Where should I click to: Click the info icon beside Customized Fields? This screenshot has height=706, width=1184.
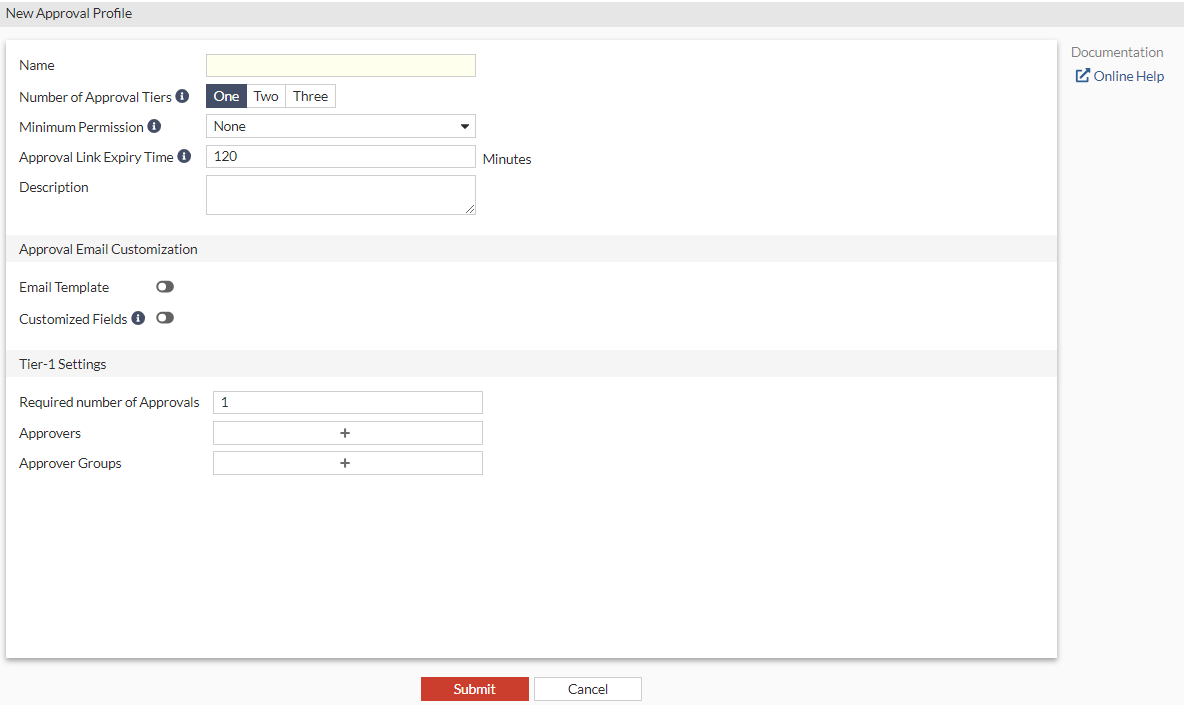coord(138,318)
